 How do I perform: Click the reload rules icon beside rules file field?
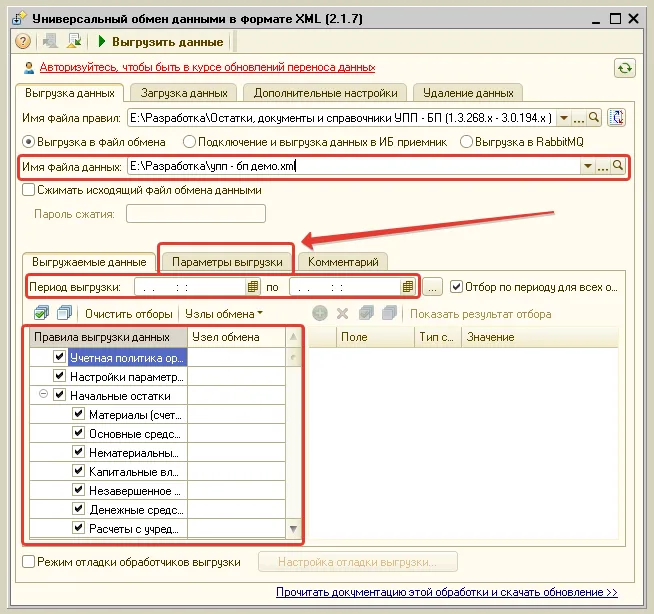pos(617,118)
